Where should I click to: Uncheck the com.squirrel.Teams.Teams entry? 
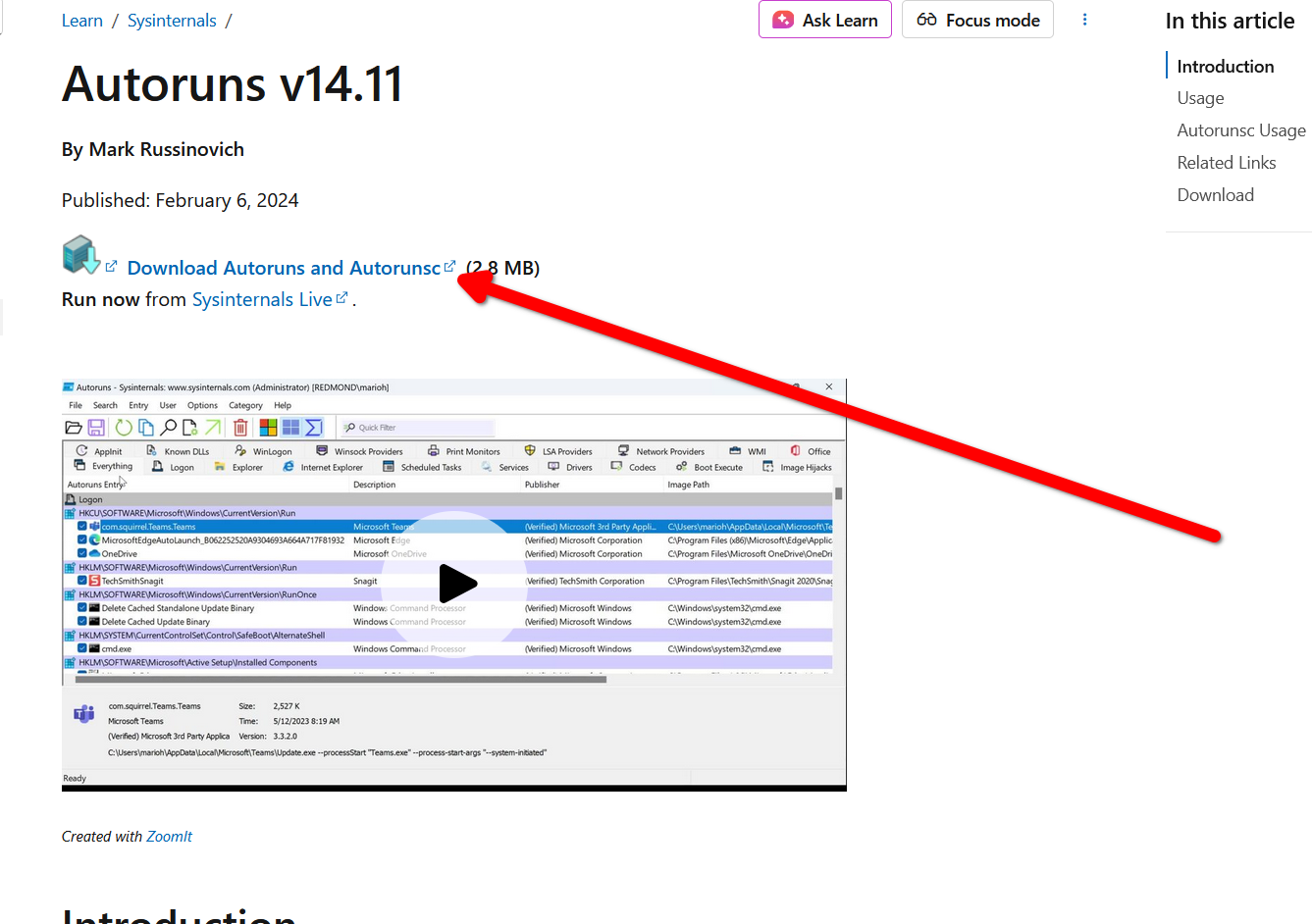coord(81,526)
